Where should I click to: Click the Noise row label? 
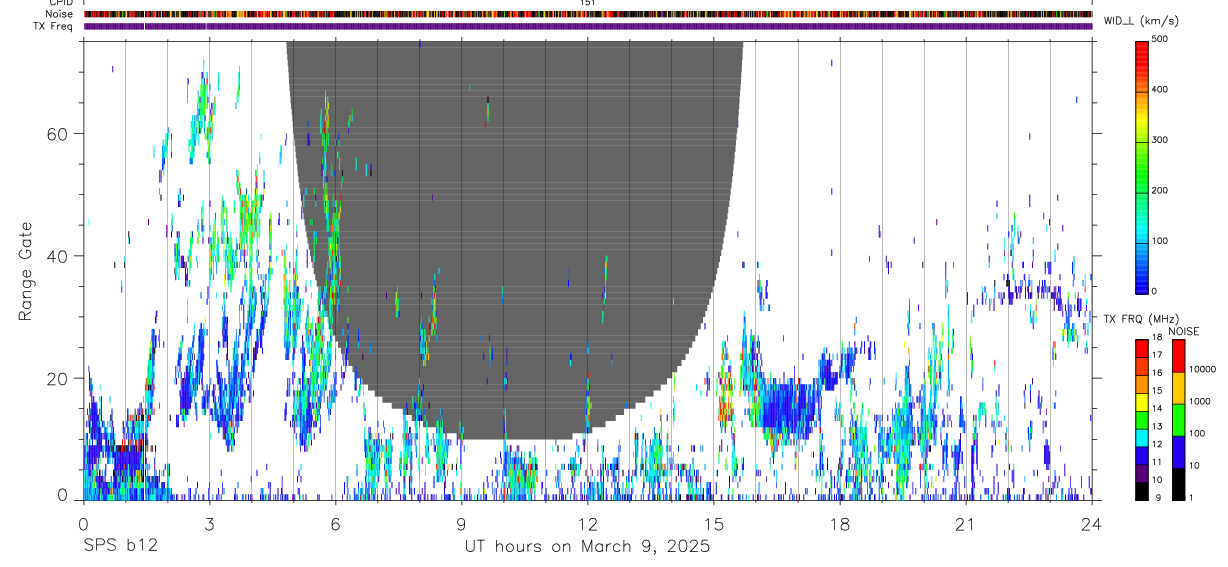(x=59, y=14)
